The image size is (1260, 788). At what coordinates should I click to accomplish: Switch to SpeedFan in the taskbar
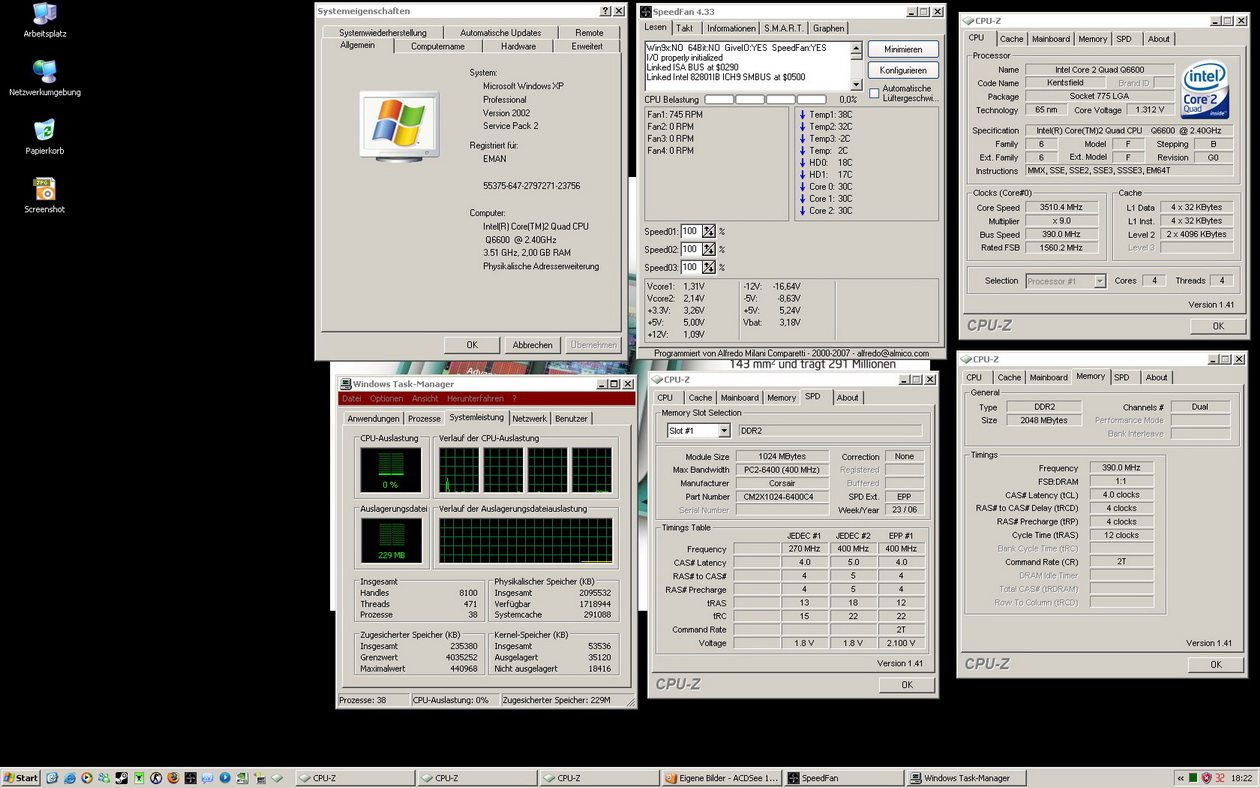click(x=844, y=778)
